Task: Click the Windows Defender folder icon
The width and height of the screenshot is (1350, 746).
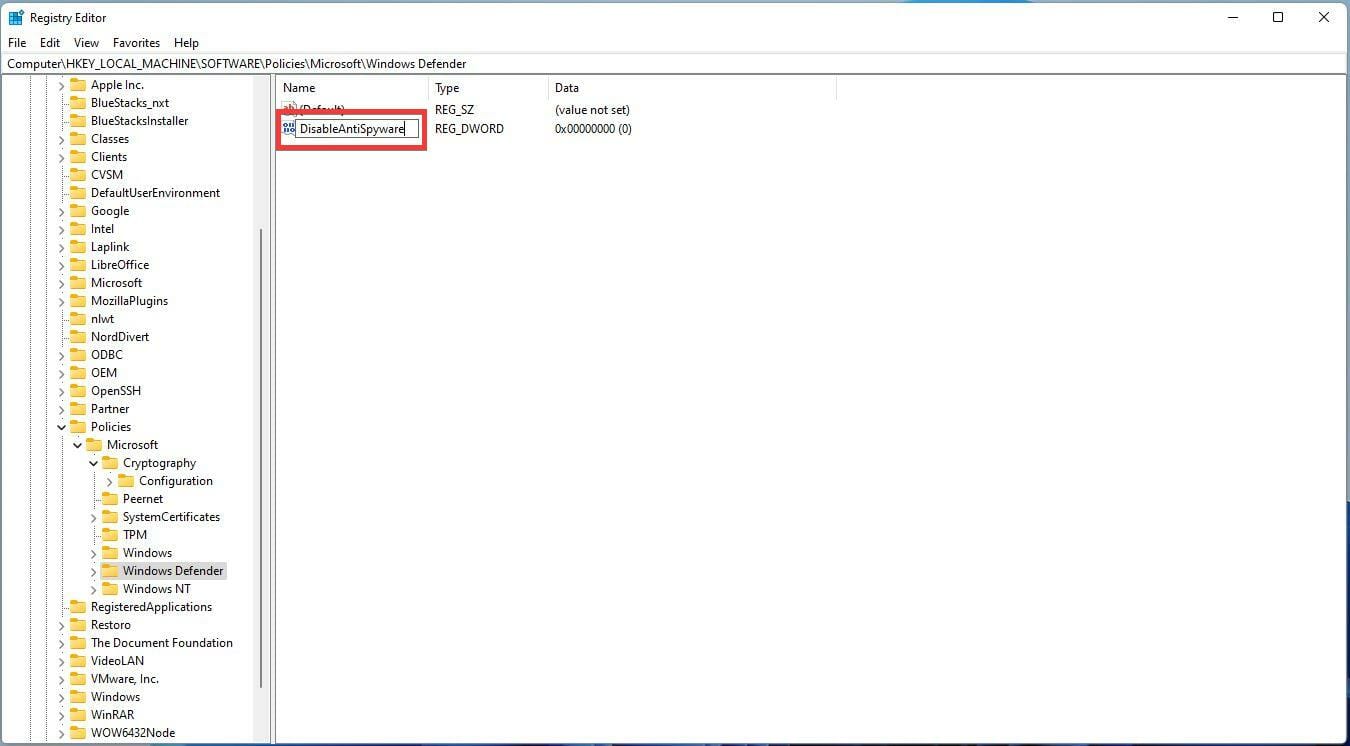Action: click(110, 571)
